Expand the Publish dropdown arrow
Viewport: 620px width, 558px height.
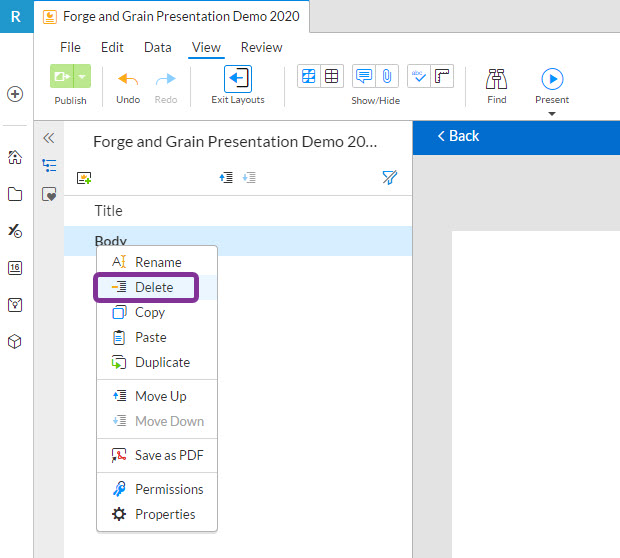pos(82,76)
